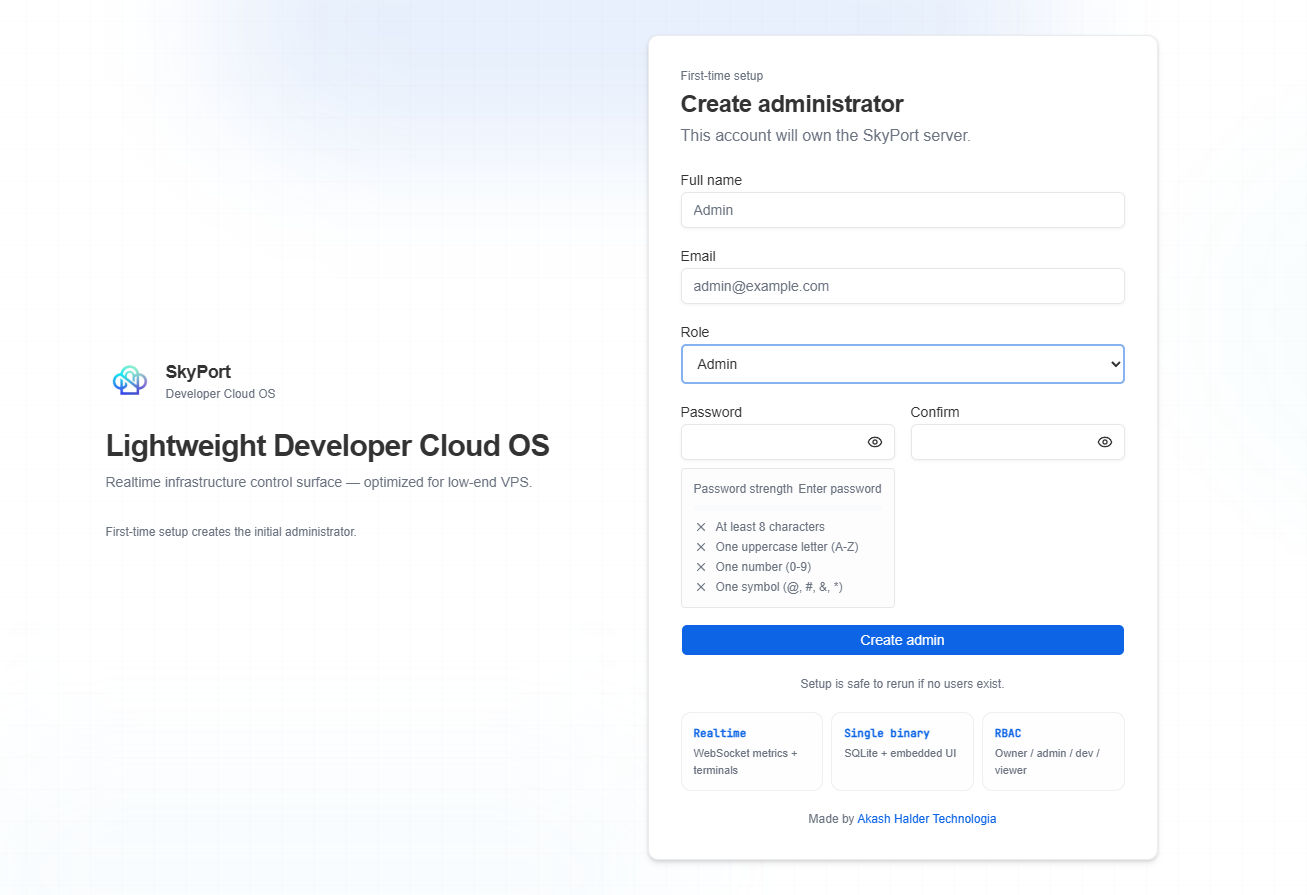Select the Confirm password input box
Image resolution: width=1307 pixels, height=895 pixels.
(x=1018, y=442)
